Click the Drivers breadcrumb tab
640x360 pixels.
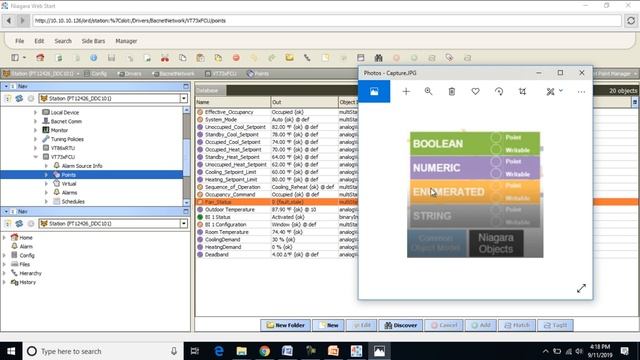130,73
